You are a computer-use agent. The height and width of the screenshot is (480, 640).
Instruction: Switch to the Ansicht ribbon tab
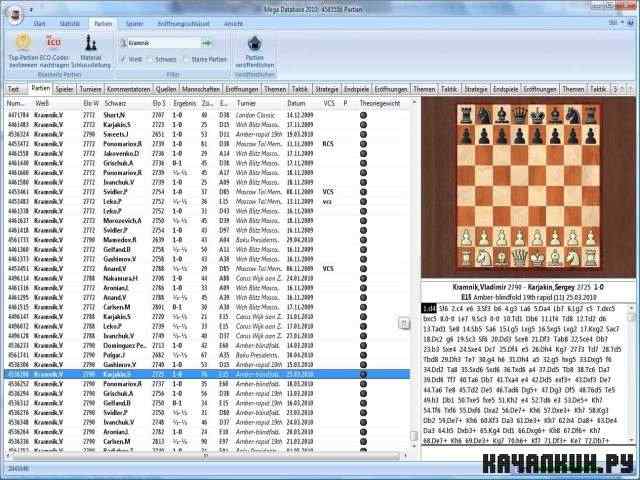[x=233, y=24]
